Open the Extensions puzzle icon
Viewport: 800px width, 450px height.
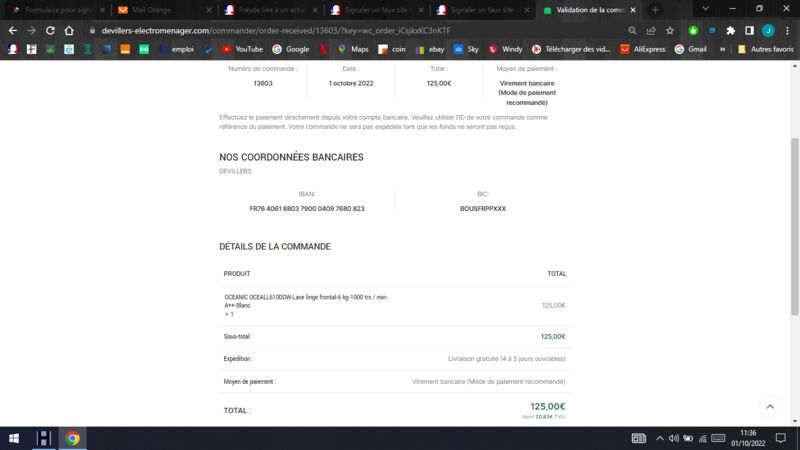pyautogui.click(x=731, y=31)
